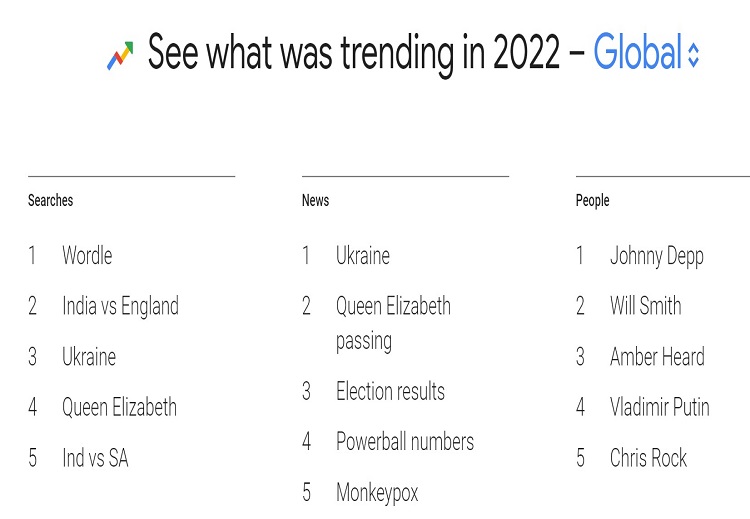Screen dimensions: 750x519
Task: Open the Wordle search entry
Action: (x=87, y=255)
